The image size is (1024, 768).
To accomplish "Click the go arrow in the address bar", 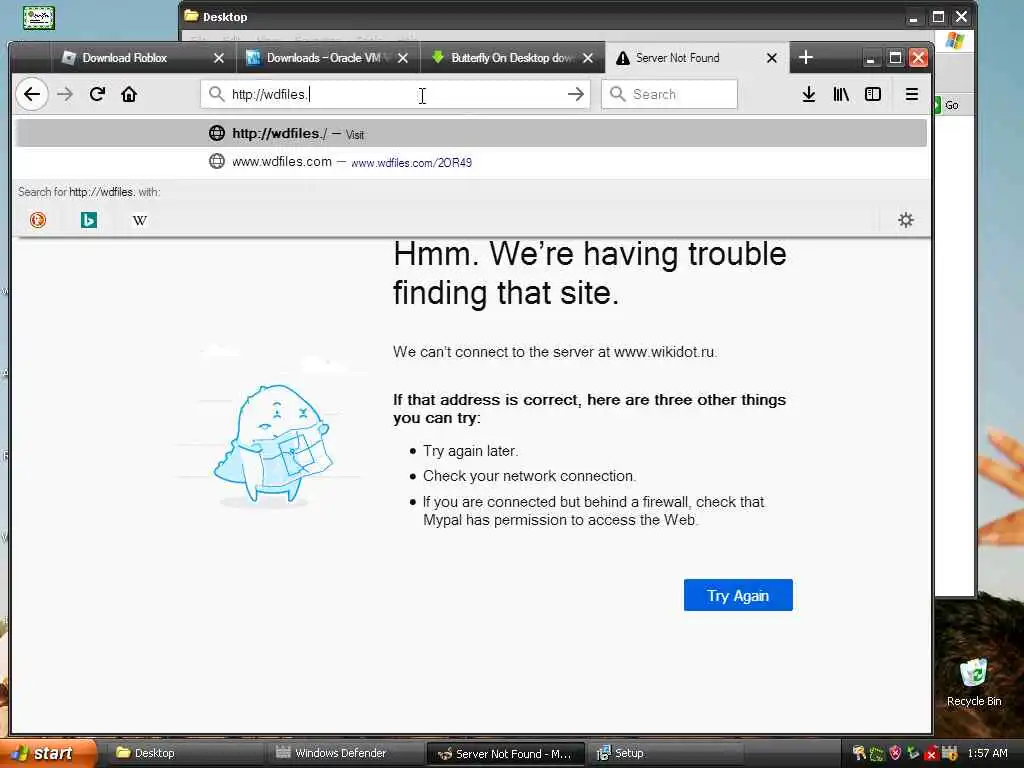I will [575, 94].
